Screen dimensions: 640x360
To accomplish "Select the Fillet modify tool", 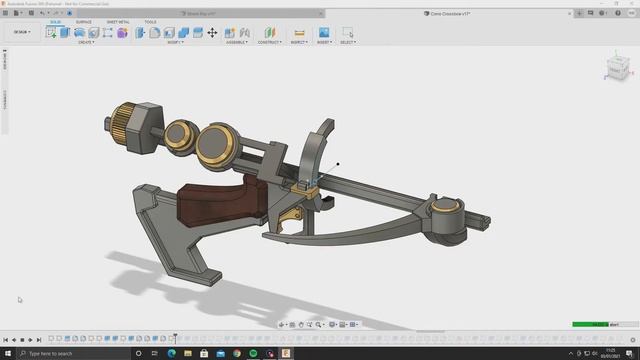I will (155, 33).
